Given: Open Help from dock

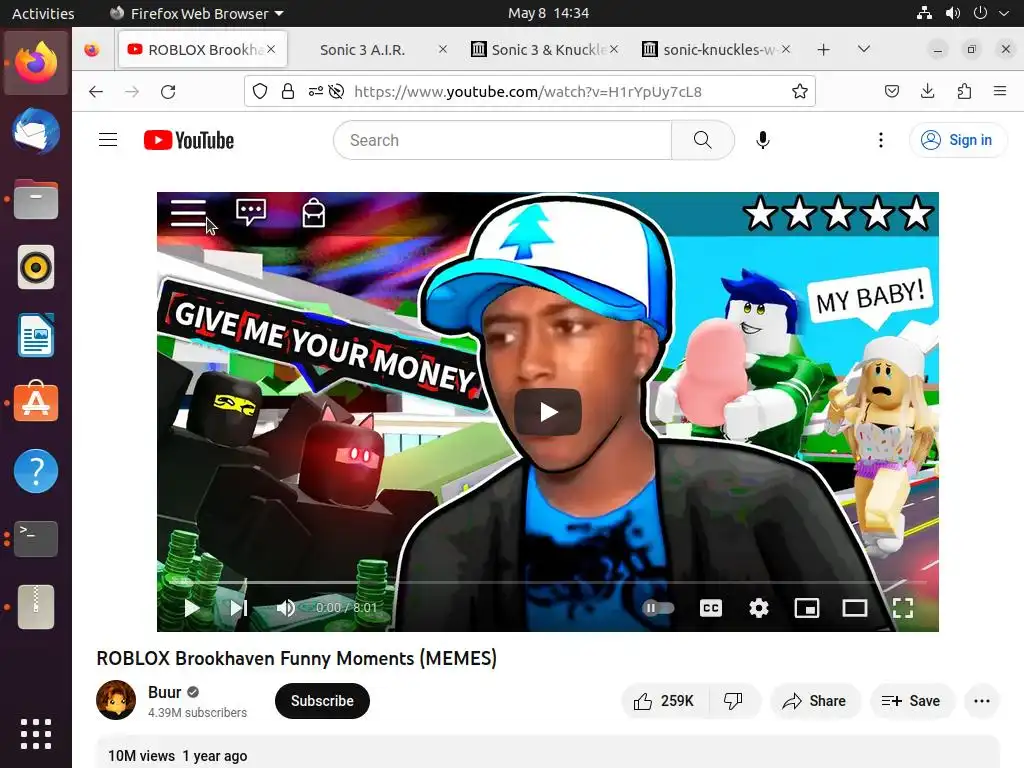Looking at the screenshot, I should [x=36, y=471].
